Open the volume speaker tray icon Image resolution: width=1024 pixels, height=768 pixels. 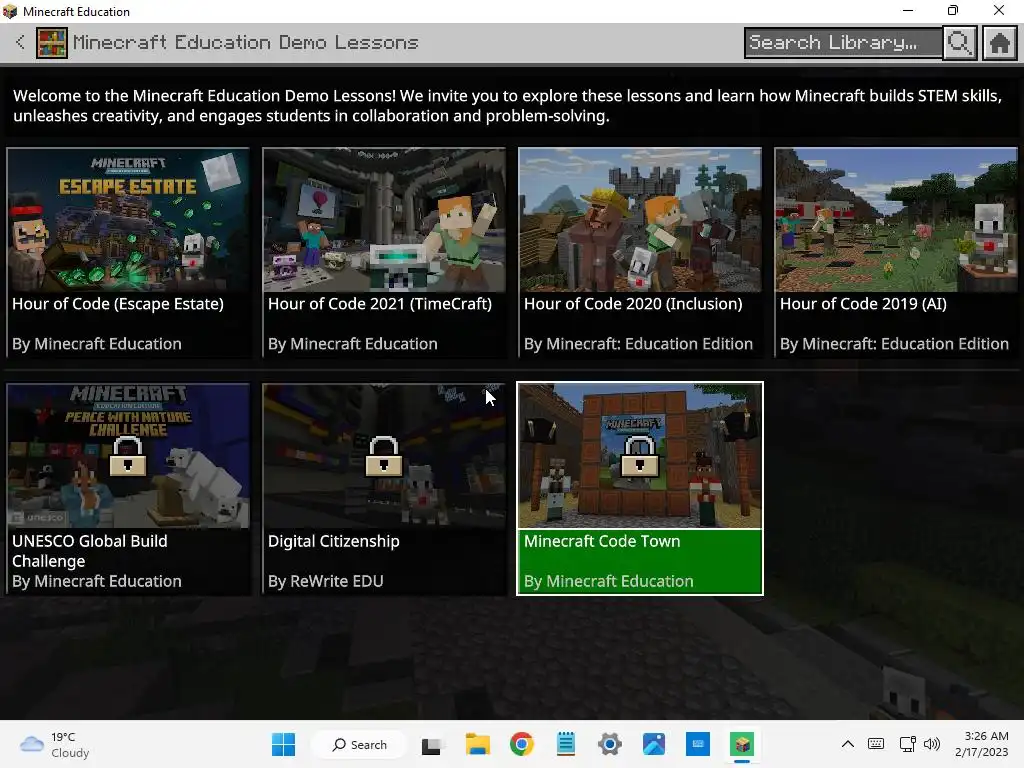coord(932,744)
